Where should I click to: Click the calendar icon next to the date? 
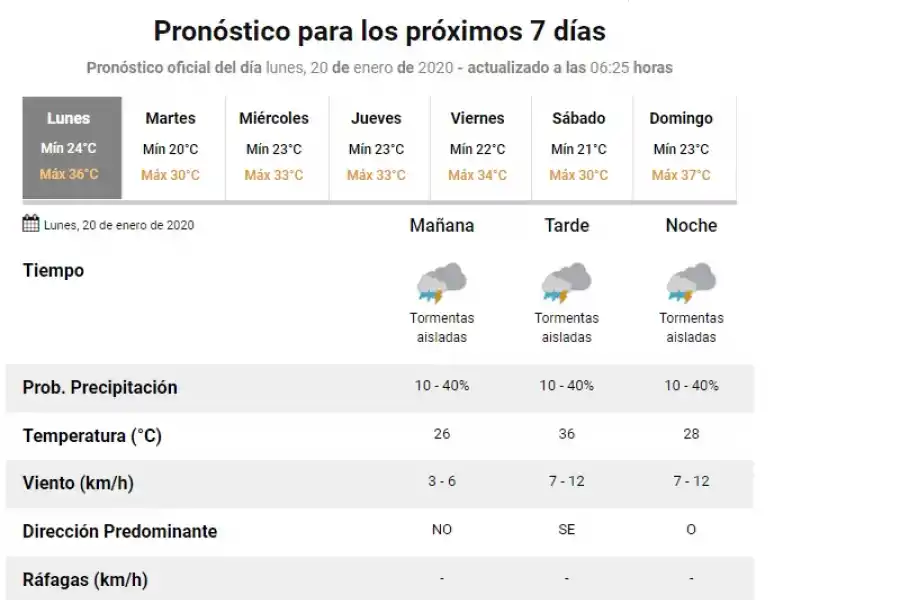[x=30, y=224]
